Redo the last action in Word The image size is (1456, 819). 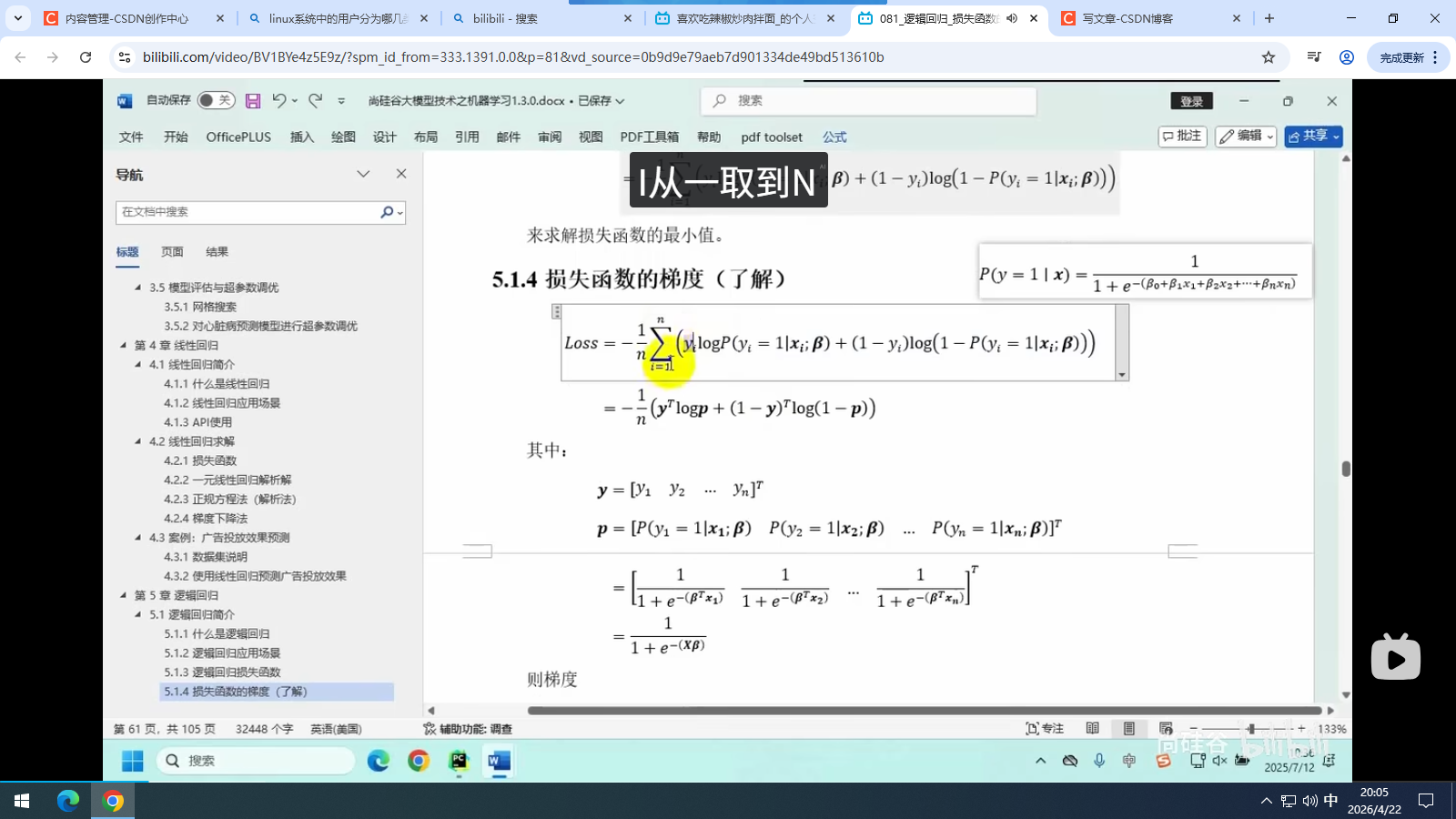(x=316, y=100)
